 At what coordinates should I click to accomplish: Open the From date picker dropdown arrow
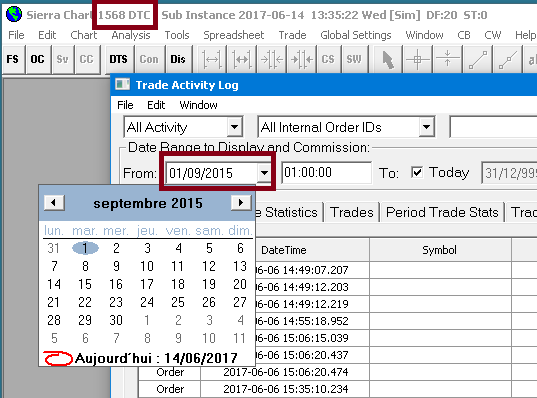[x=264, y=172]
